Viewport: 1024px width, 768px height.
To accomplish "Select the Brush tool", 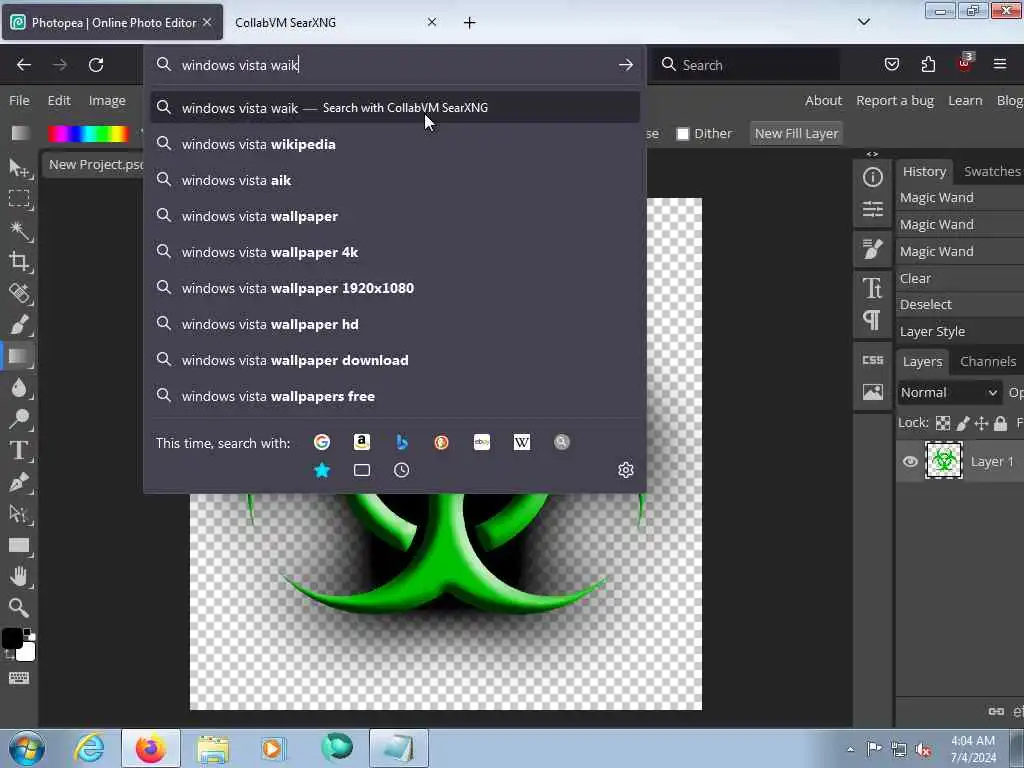I will tap(19, 325).
